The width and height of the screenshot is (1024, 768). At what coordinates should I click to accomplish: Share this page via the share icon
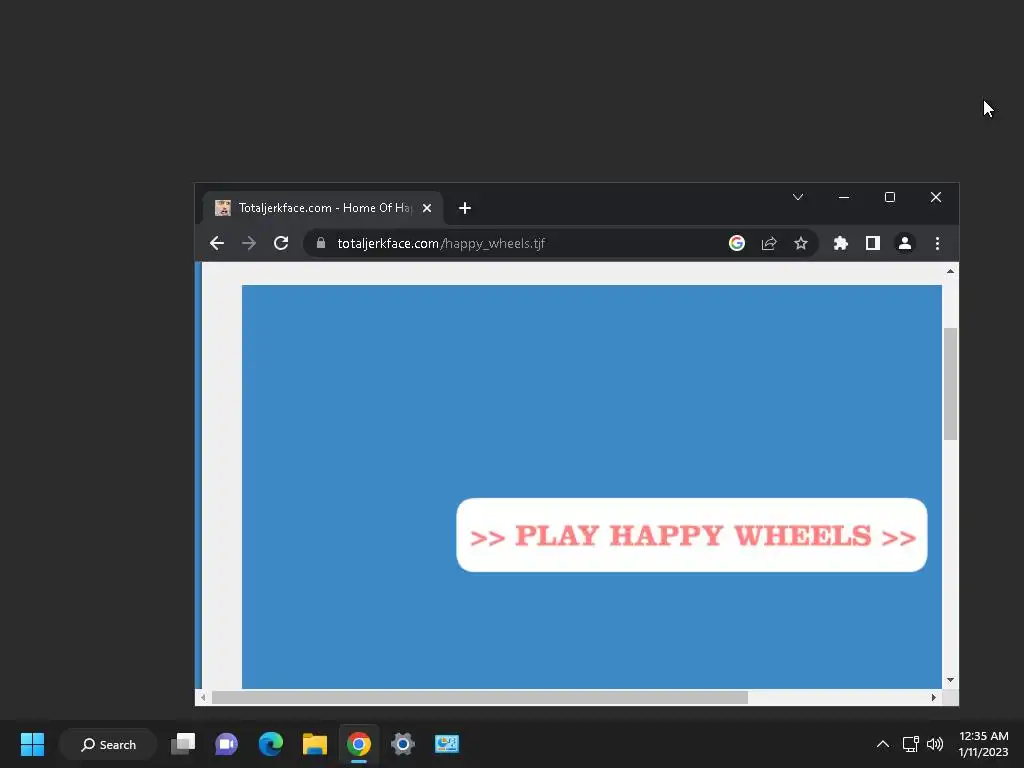click(769, 244)
